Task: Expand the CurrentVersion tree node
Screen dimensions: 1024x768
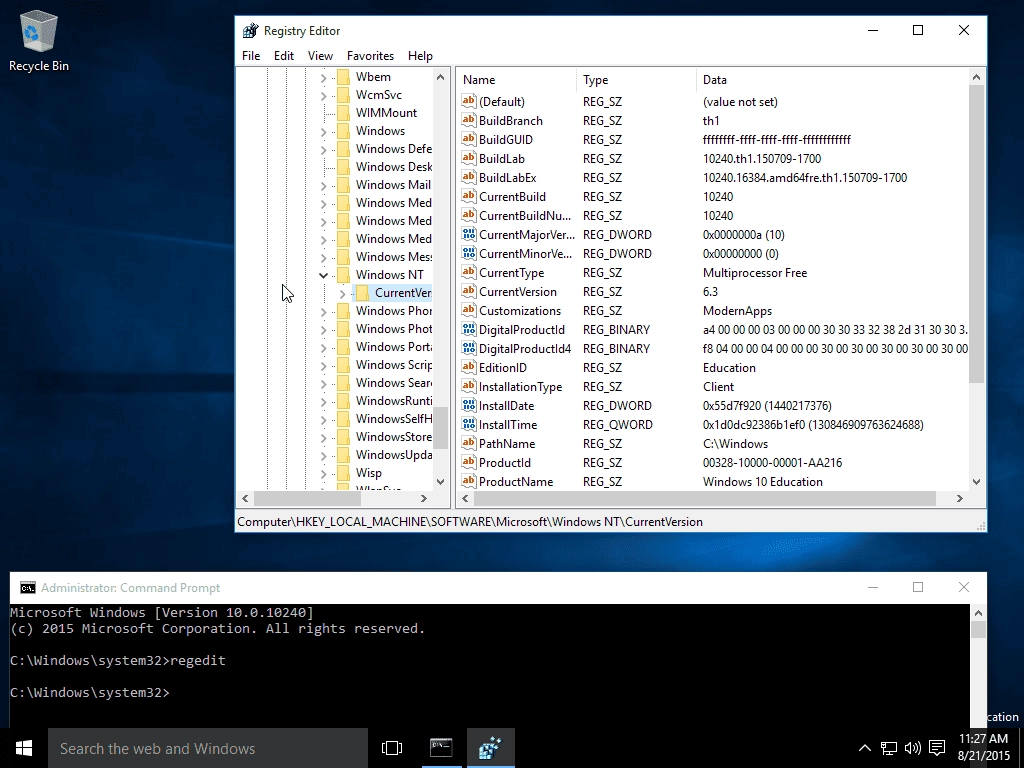Action: (342, 294)
